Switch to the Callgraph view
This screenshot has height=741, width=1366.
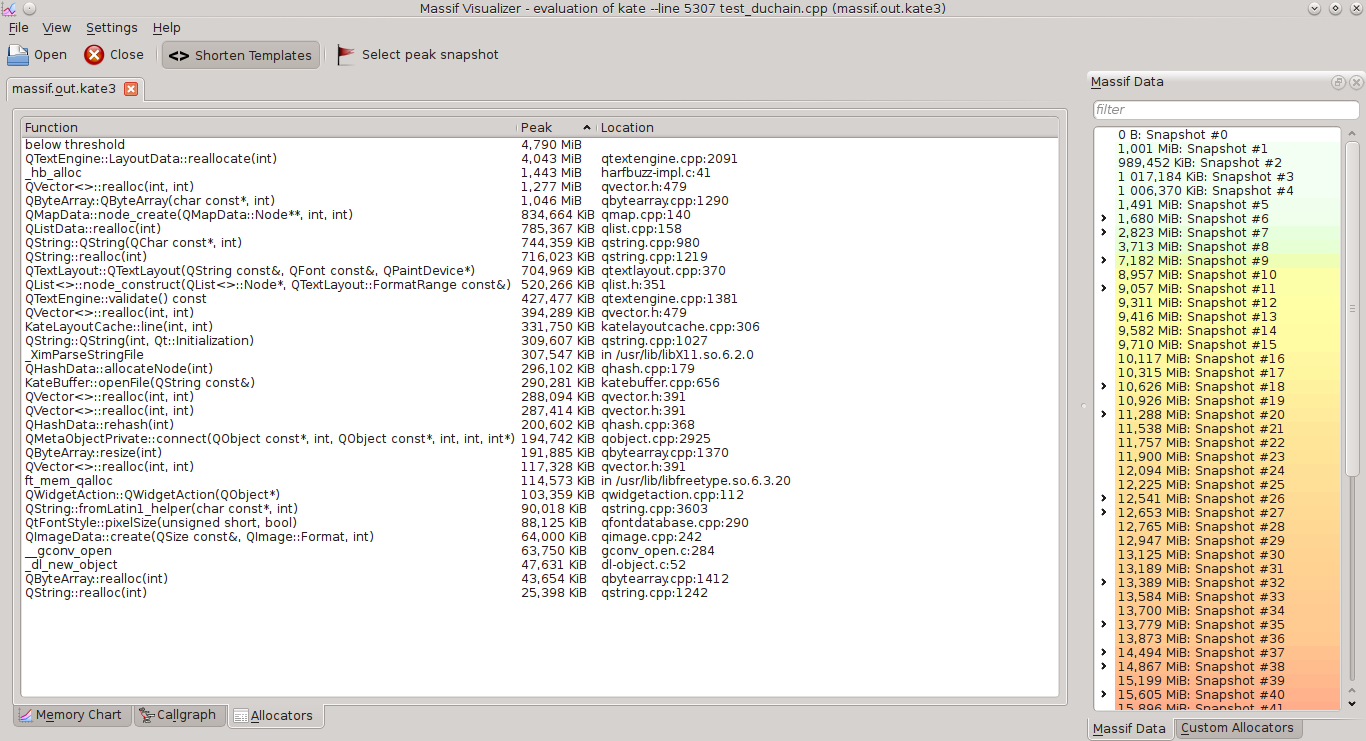178,715
